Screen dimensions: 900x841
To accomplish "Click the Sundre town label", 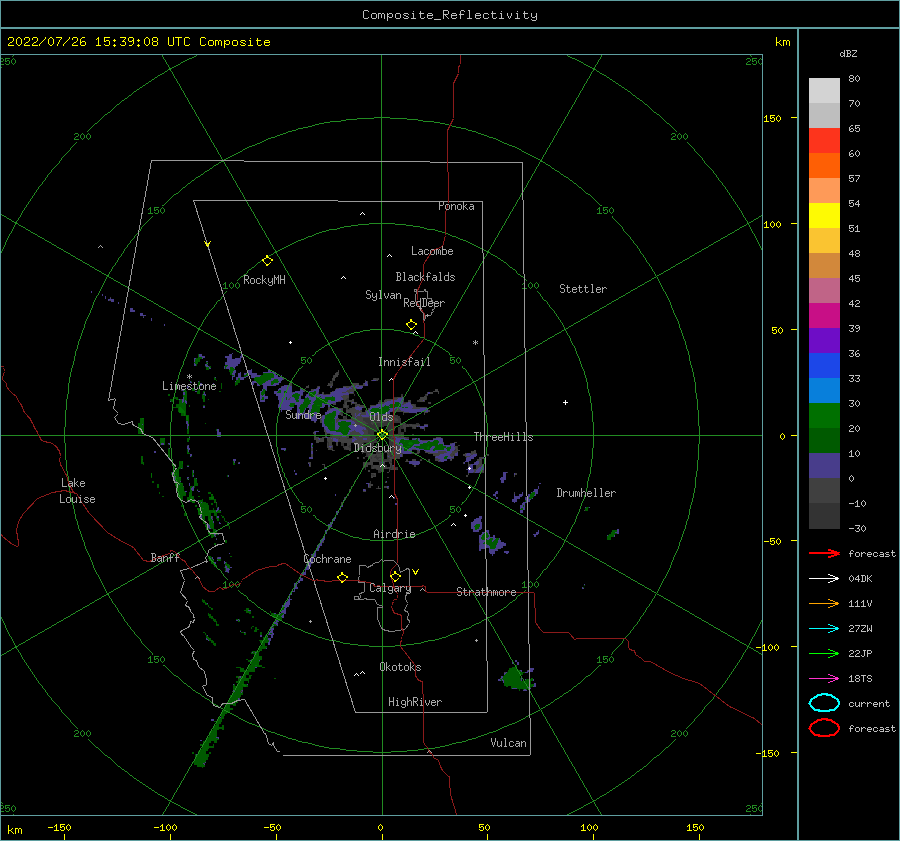I will (303, 414).
